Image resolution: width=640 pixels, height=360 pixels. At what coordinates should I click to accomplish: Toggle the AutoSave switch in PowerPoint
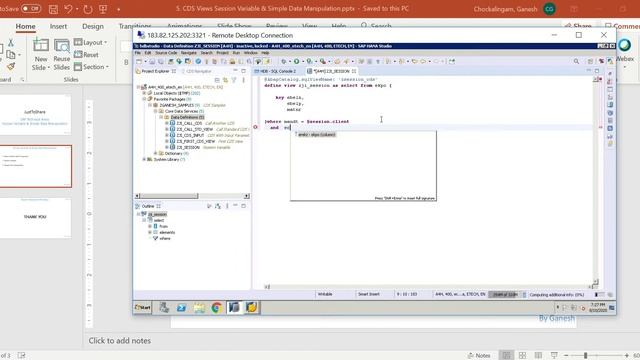(31, 8)
